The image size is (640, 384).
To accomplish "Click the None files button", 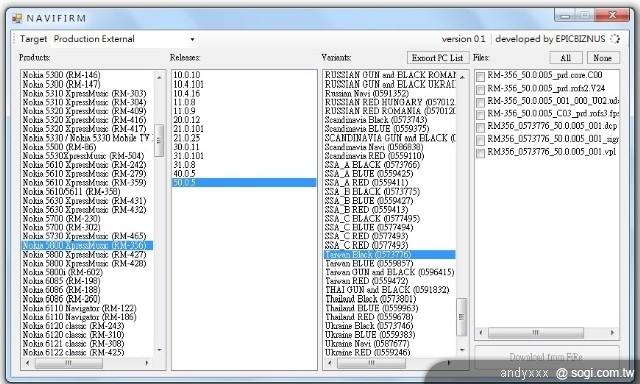I will click(603, 58).
